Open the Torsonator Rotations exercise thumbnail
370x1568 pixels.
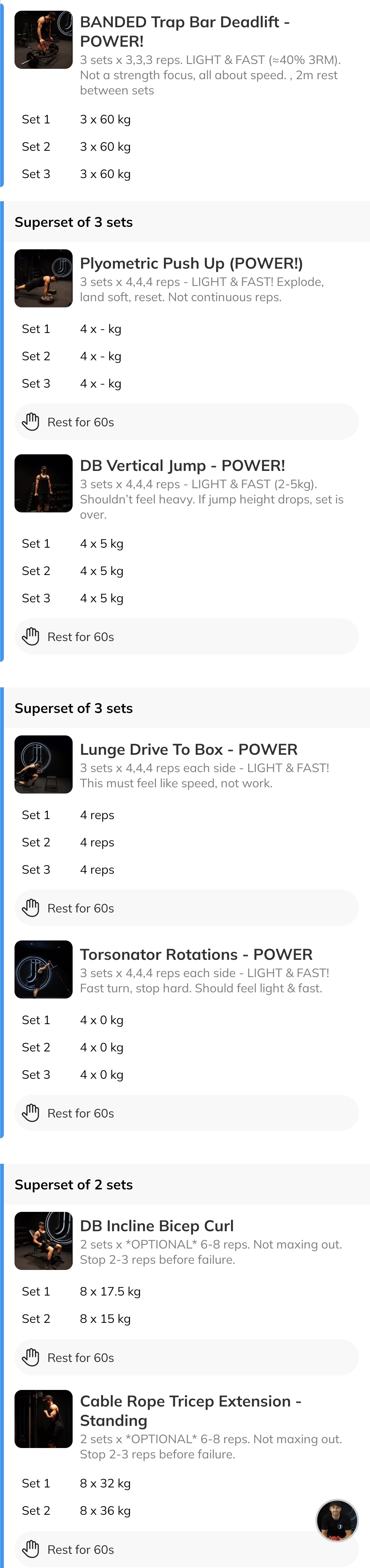[x=43, y=969]
